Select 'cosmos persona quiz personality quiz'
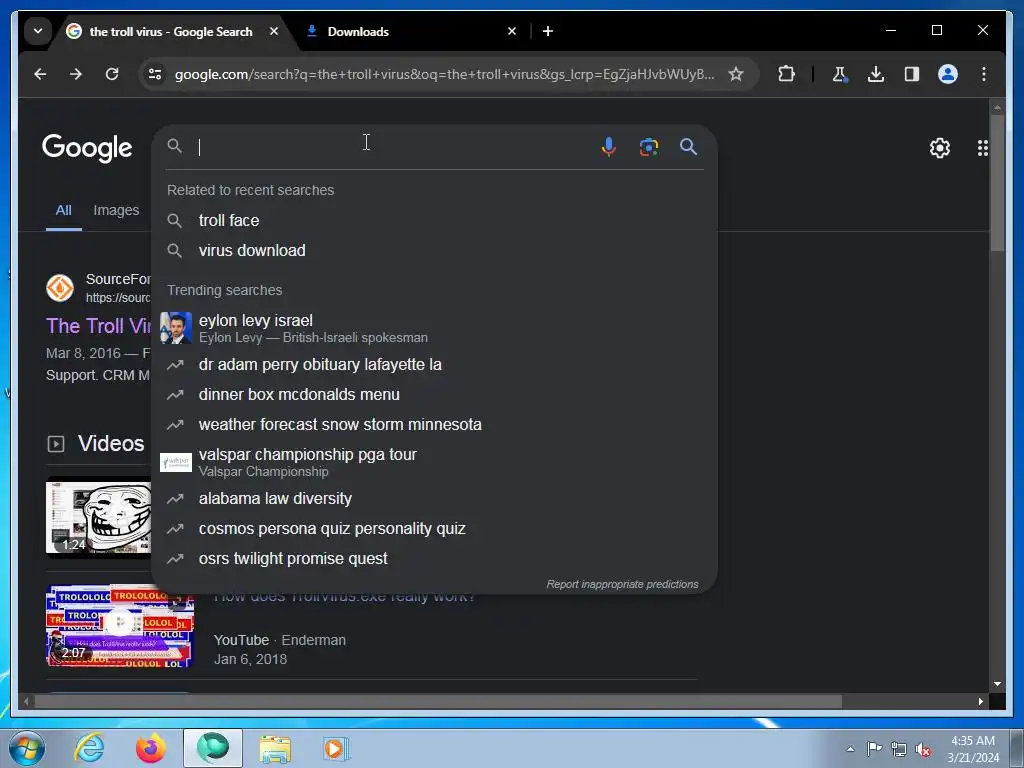Image resolution: width=1024 pixels, height=768 pixels. (x=434, y=528)
